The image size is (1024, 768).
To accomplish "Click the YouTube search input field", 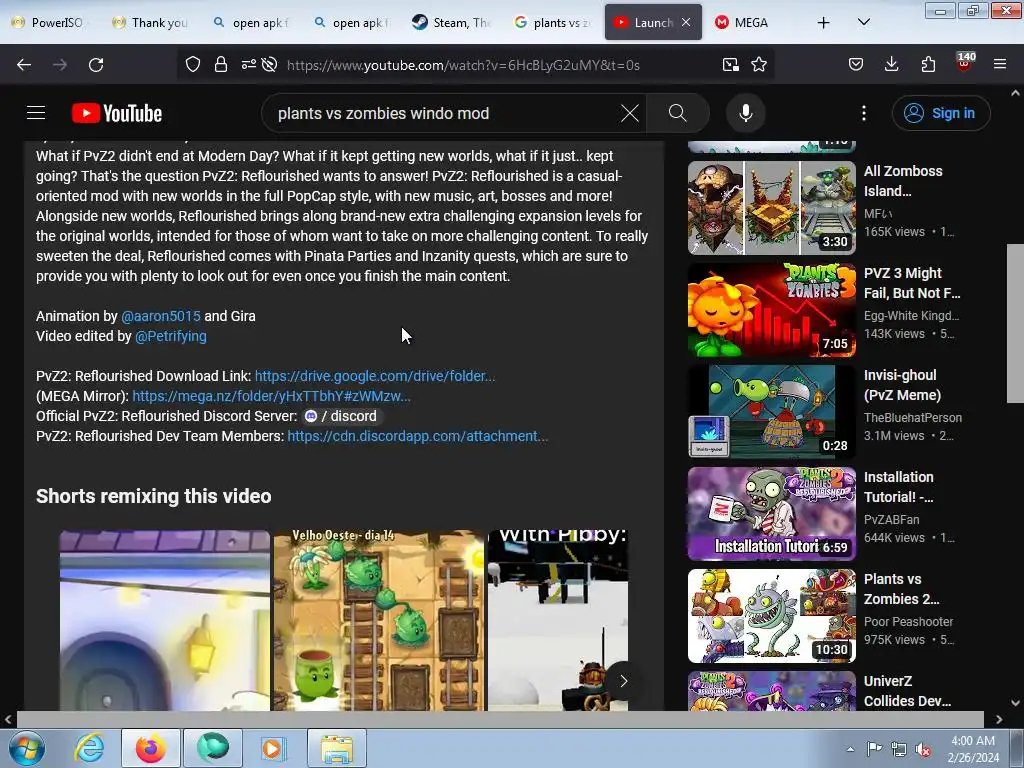I will pyautogui.click(x=444, y=113).
